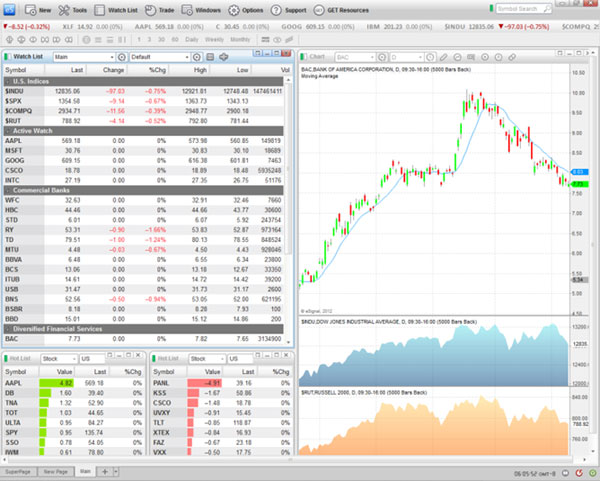The width and height of the screenshot is (600, 481).
Task: Set chart interval to 30 minutes
Action: 161,39
